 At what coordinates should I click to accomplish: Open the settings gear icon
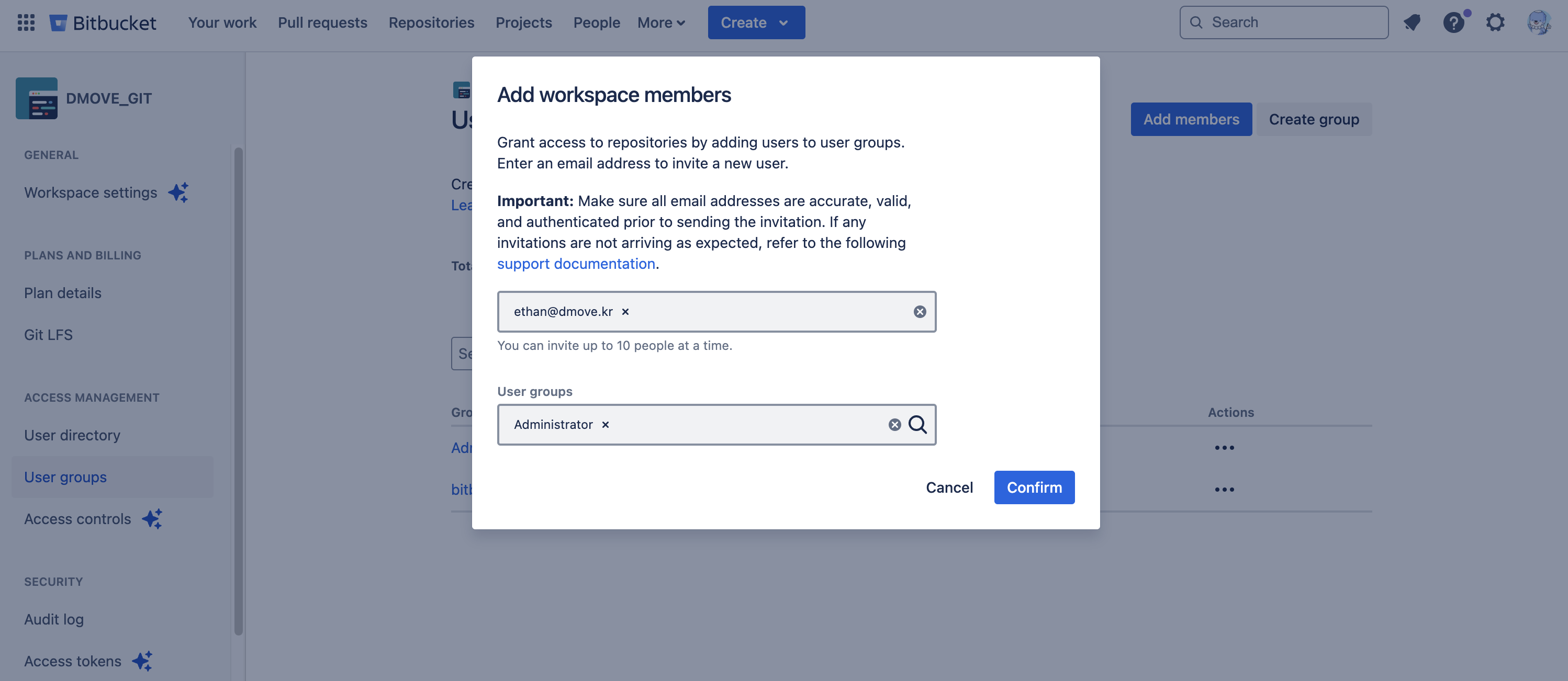pos(1495,22)
